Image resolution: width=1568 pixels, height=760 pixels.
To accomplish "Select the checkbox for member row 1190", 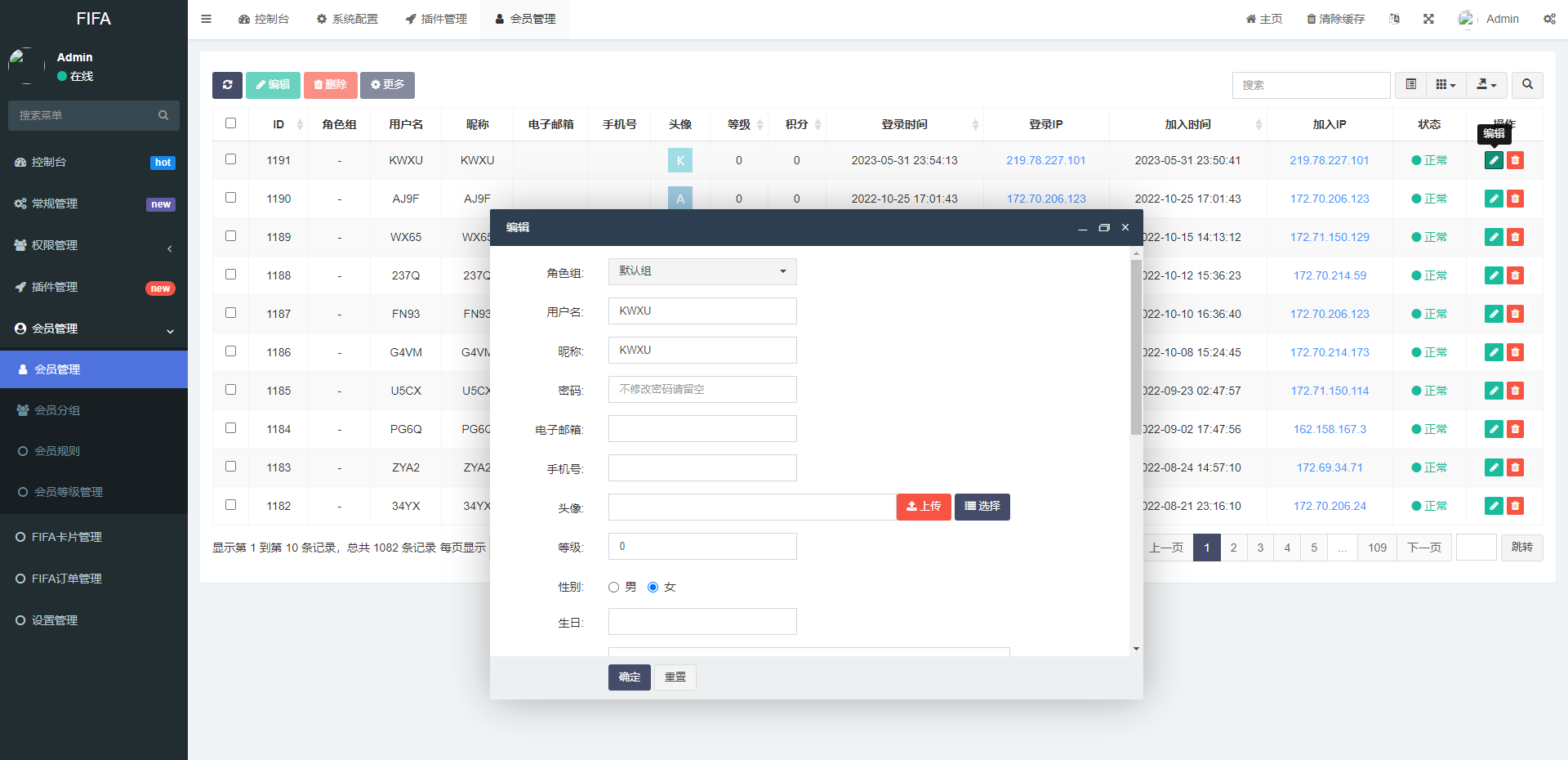I will [x=230, y=198].
